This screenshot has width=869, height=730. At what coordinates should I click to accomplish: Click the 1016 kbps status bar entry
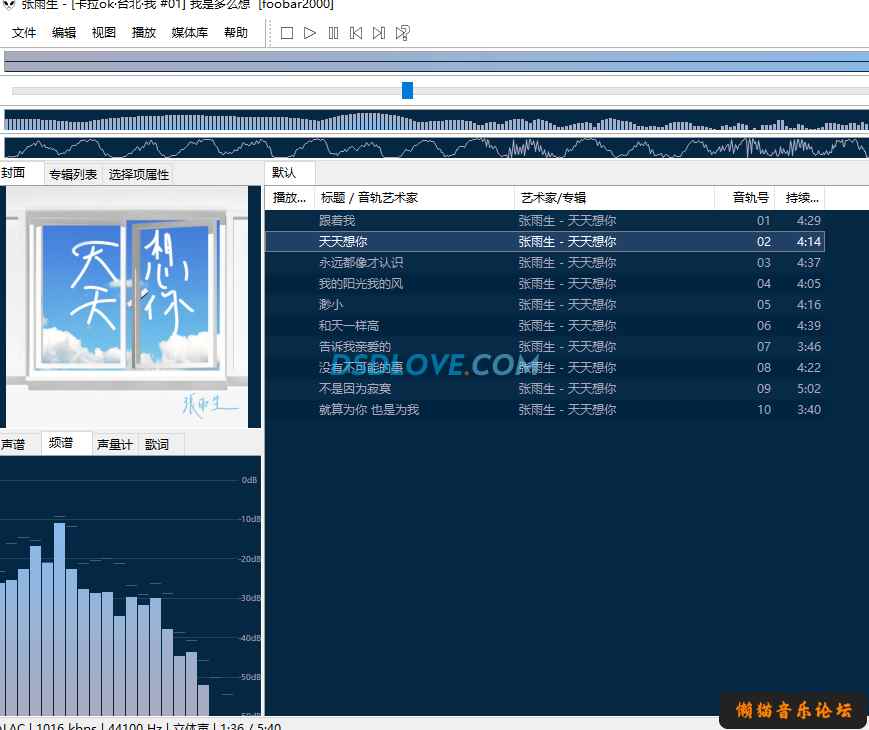(66, 726)
